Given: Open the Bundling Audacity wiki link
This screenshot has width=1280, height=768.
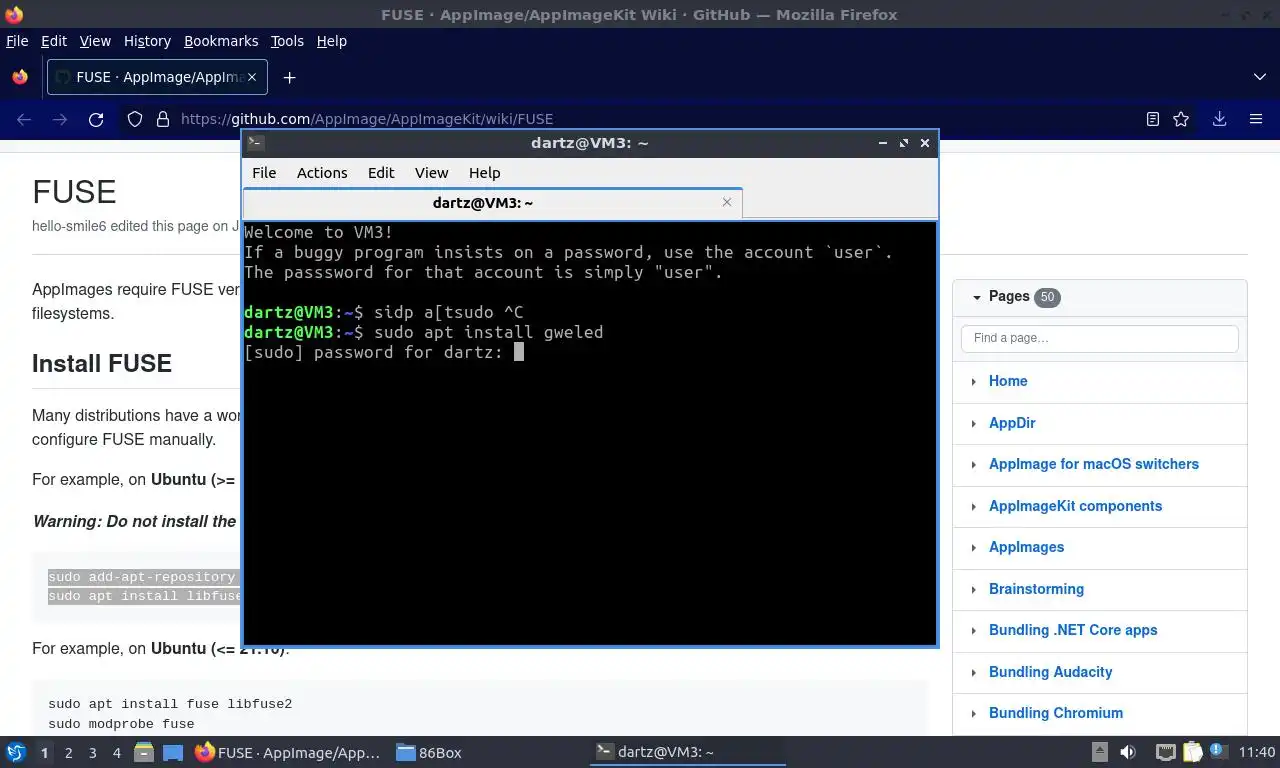Looking at the screenshot, I should tap(1050, 672).
